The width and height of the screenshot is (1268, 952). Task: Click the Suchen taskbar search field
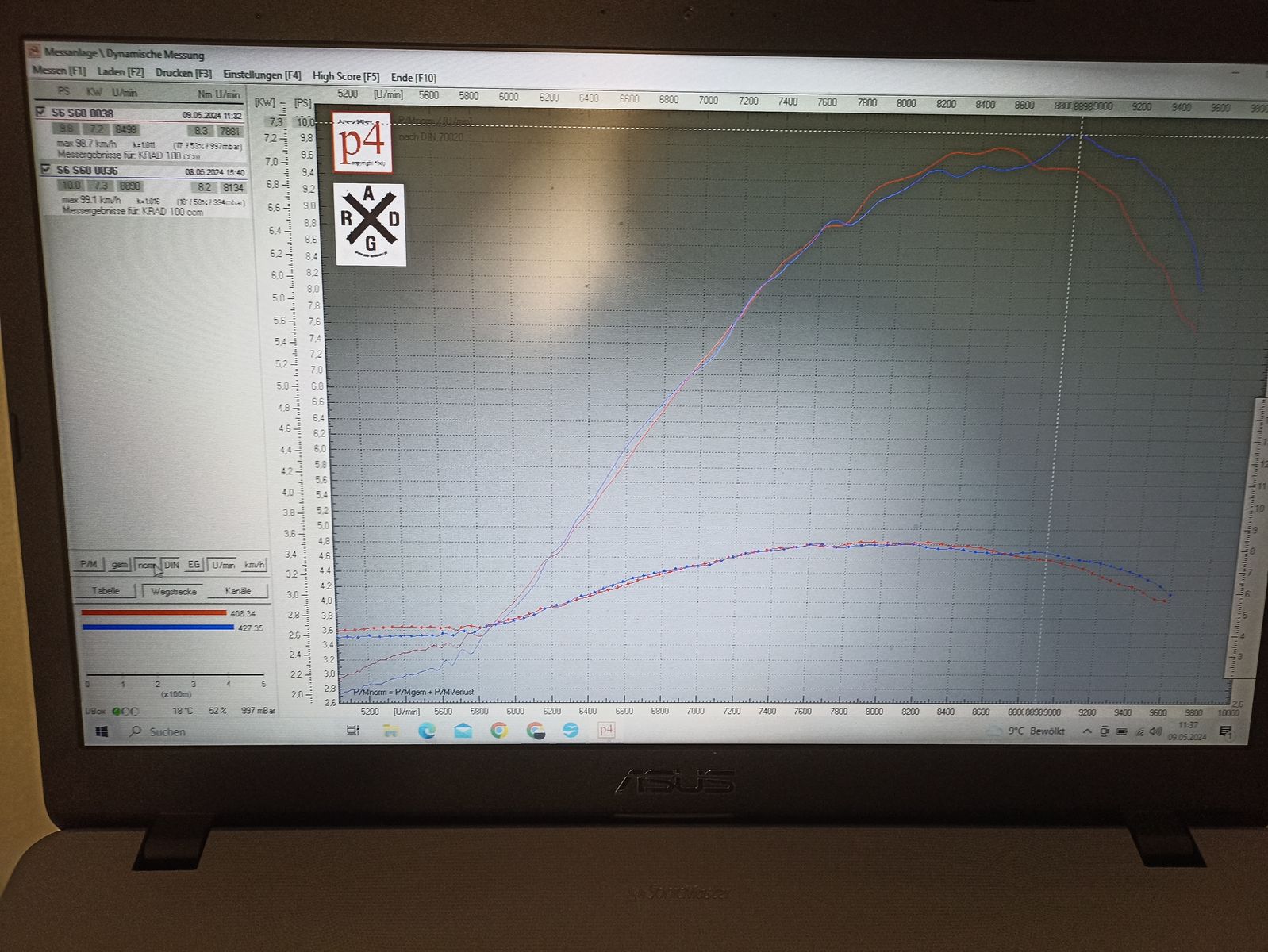tap(167, 731)
